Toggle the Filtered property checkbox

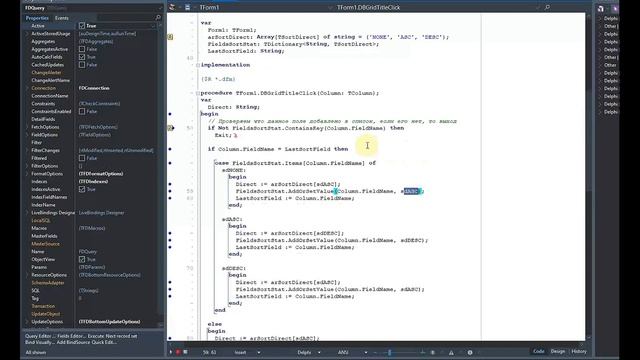82,158
